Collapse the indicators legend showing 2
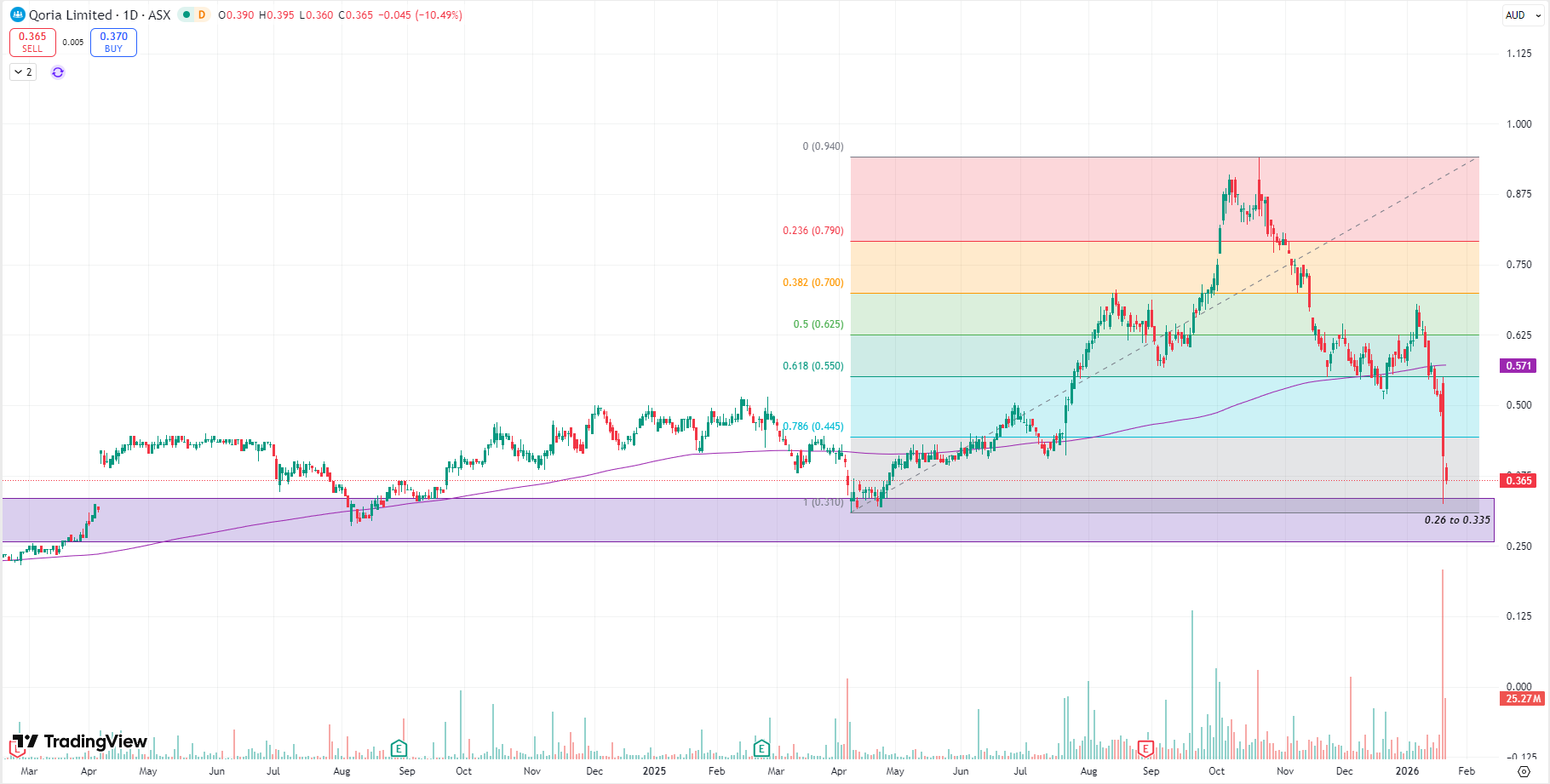 tap(23, 72)
